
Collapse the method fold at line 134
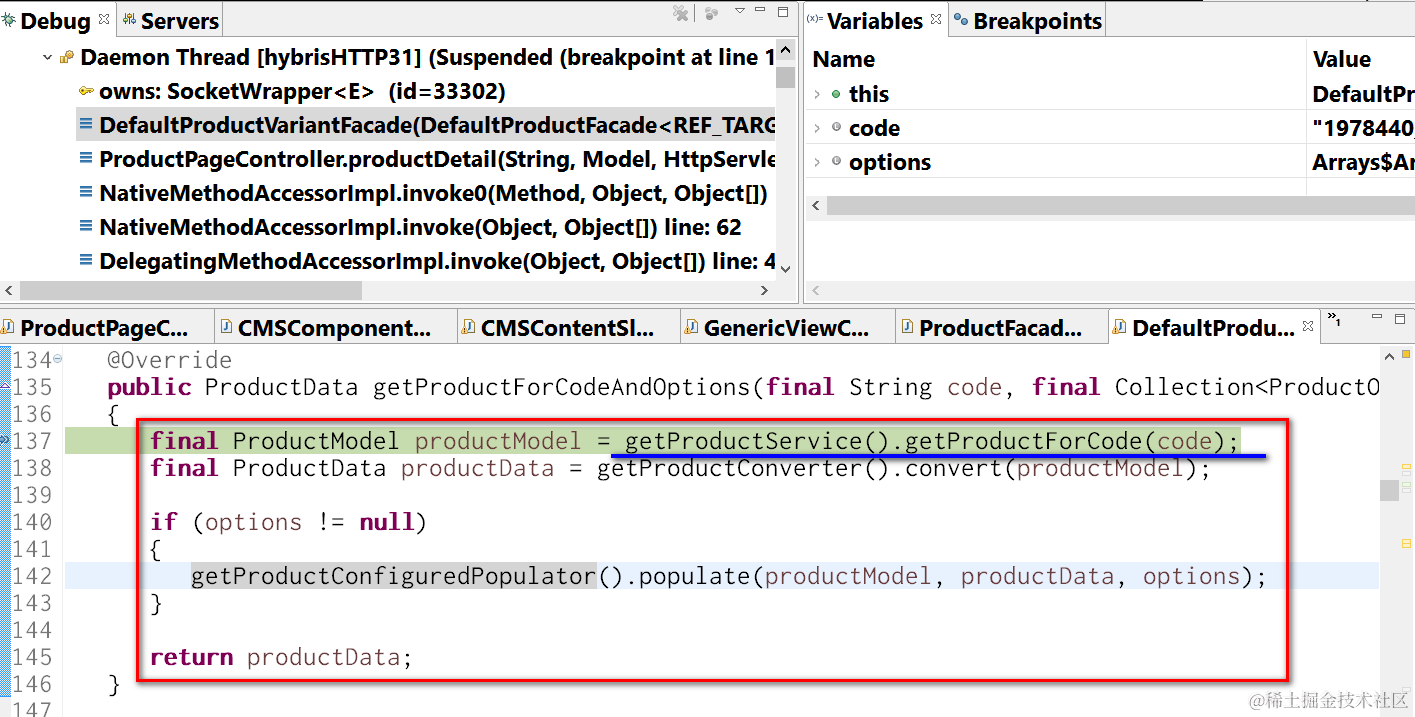click(57, 359)
